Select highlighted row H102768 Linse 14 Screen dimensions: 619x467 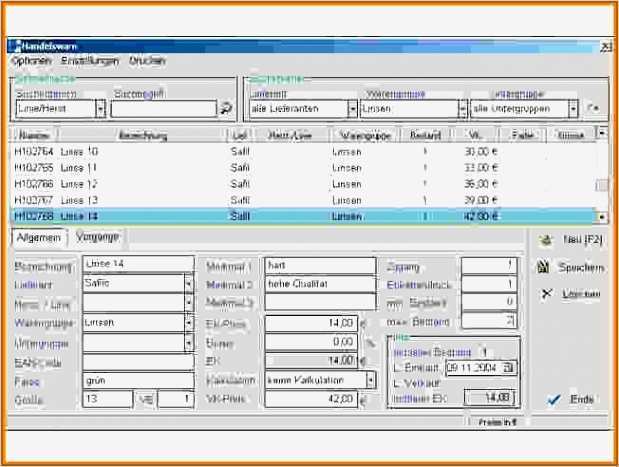(303, 216)
